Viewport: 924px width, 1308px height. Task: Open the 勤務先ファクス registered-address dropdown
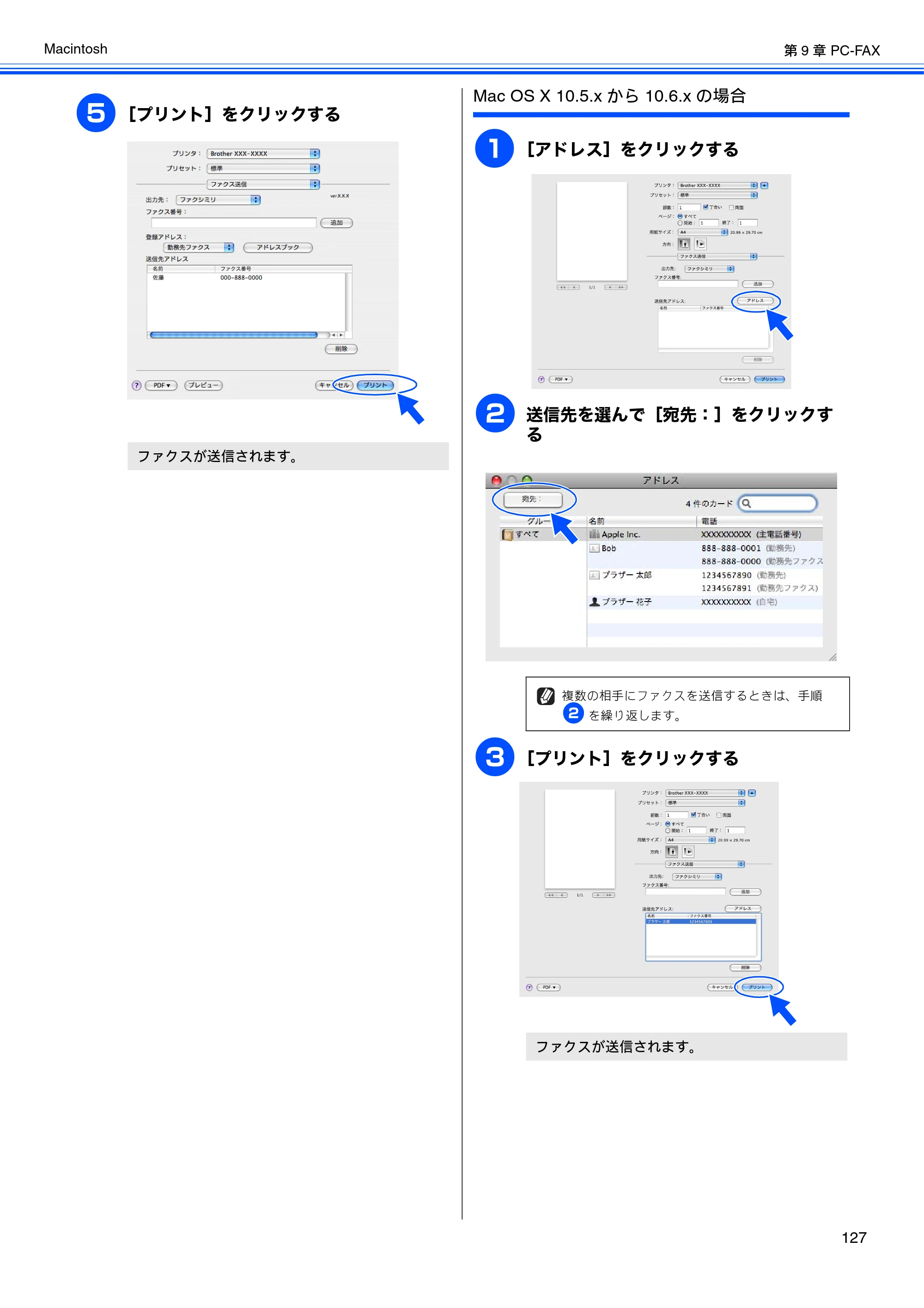pyautogui.click(x=199, y=247)
